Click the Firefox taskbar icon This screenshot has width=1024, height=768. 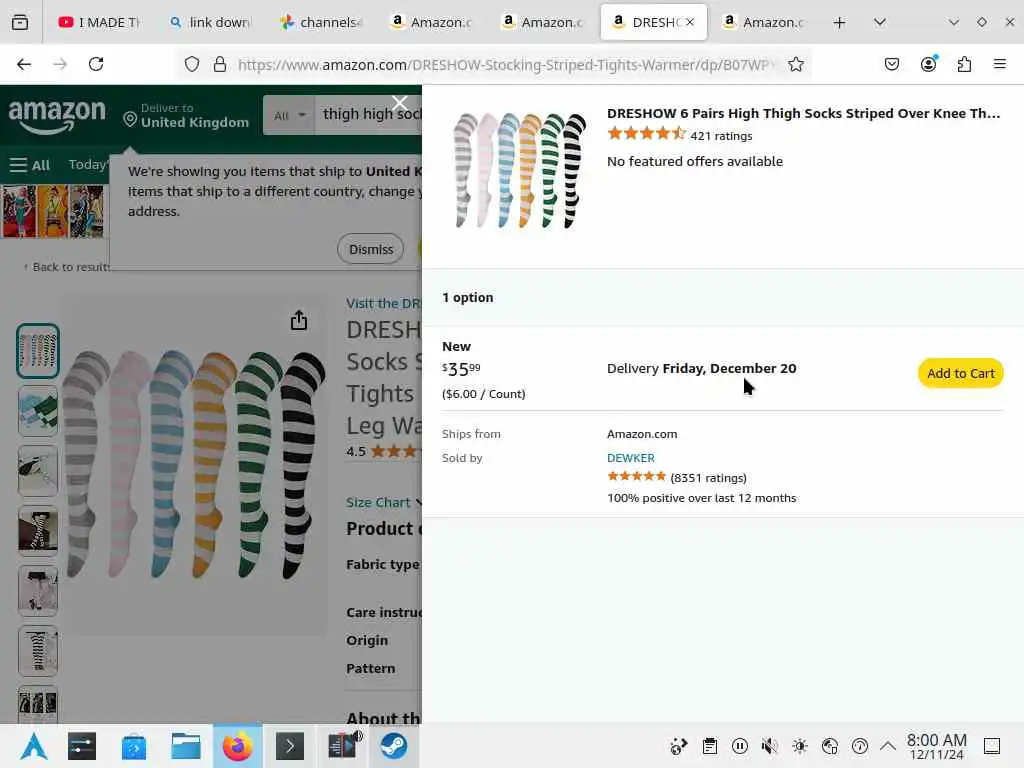click(x=238, y=746)
